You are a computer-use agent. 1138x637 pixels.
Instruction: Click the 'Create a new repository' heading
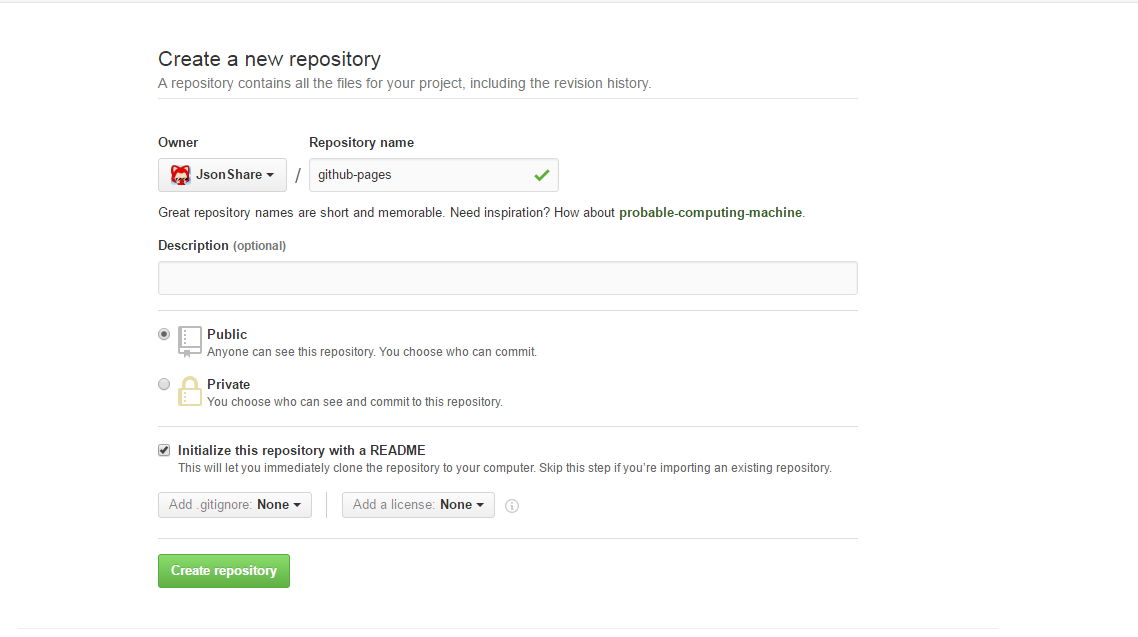(x=269, y=59)
